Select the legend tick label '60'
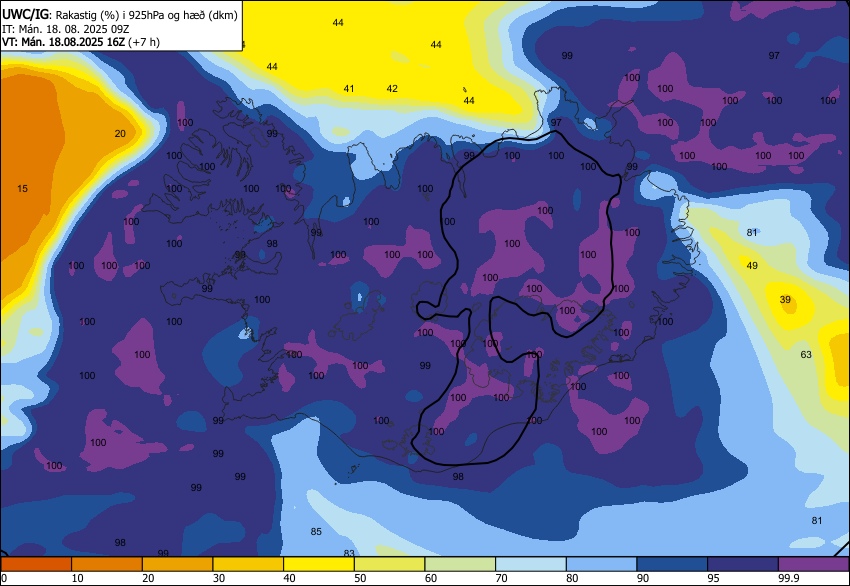 tap(431, 578)
